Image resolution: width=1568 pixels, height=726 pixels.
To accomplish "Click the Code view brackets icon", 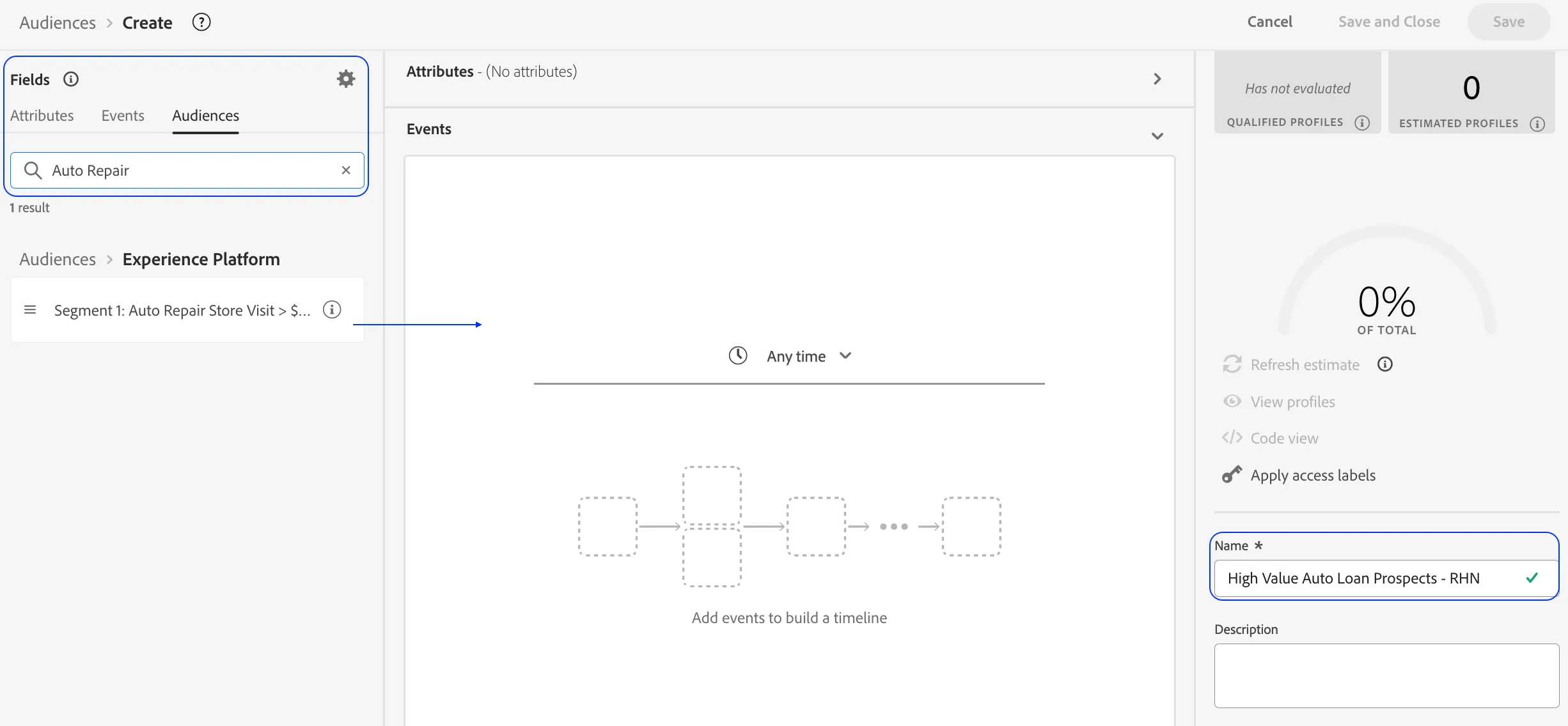I will pos(1232,437).
